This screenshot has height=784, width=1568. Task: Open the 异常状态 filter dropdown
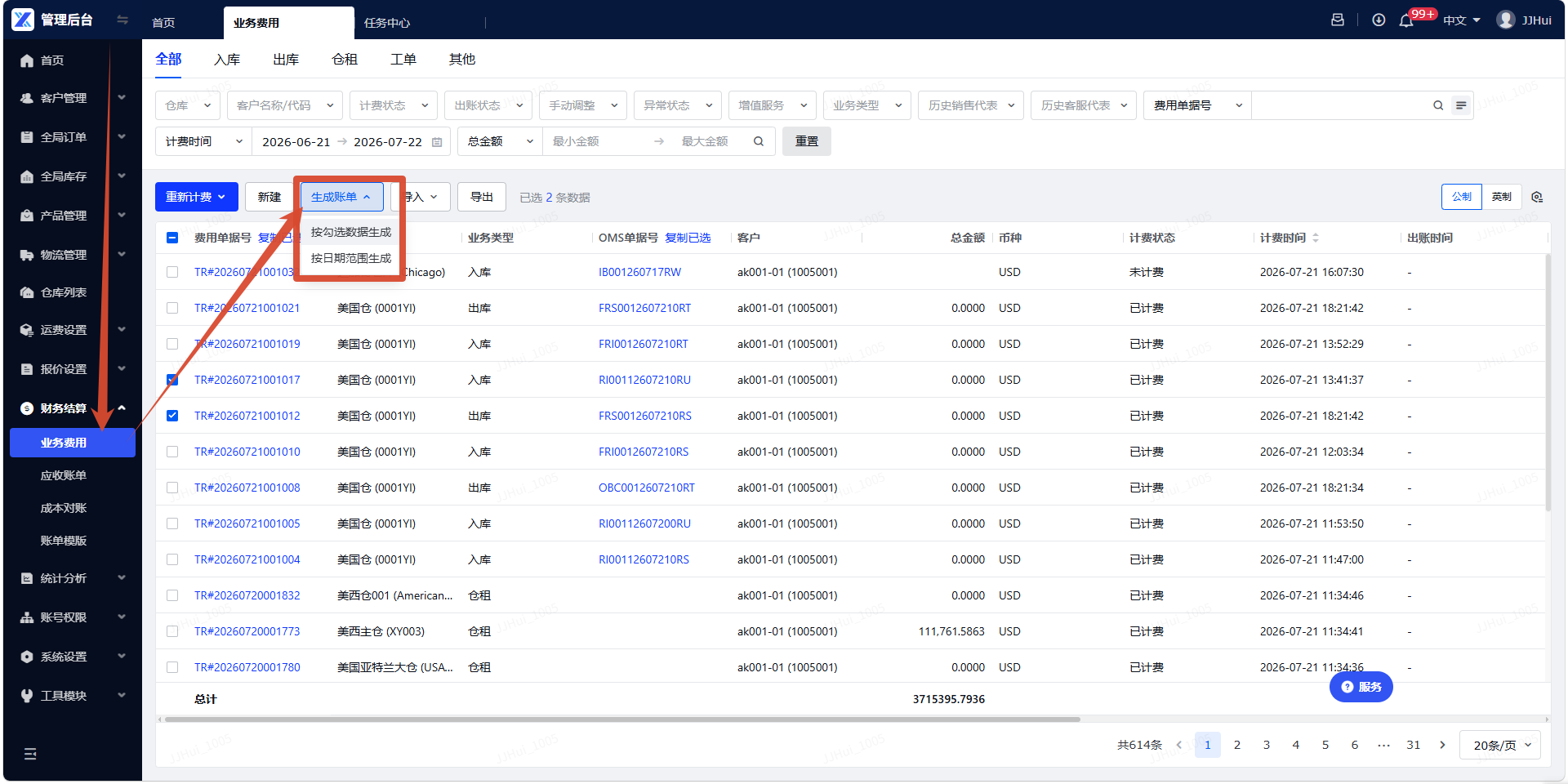(678, 105)
